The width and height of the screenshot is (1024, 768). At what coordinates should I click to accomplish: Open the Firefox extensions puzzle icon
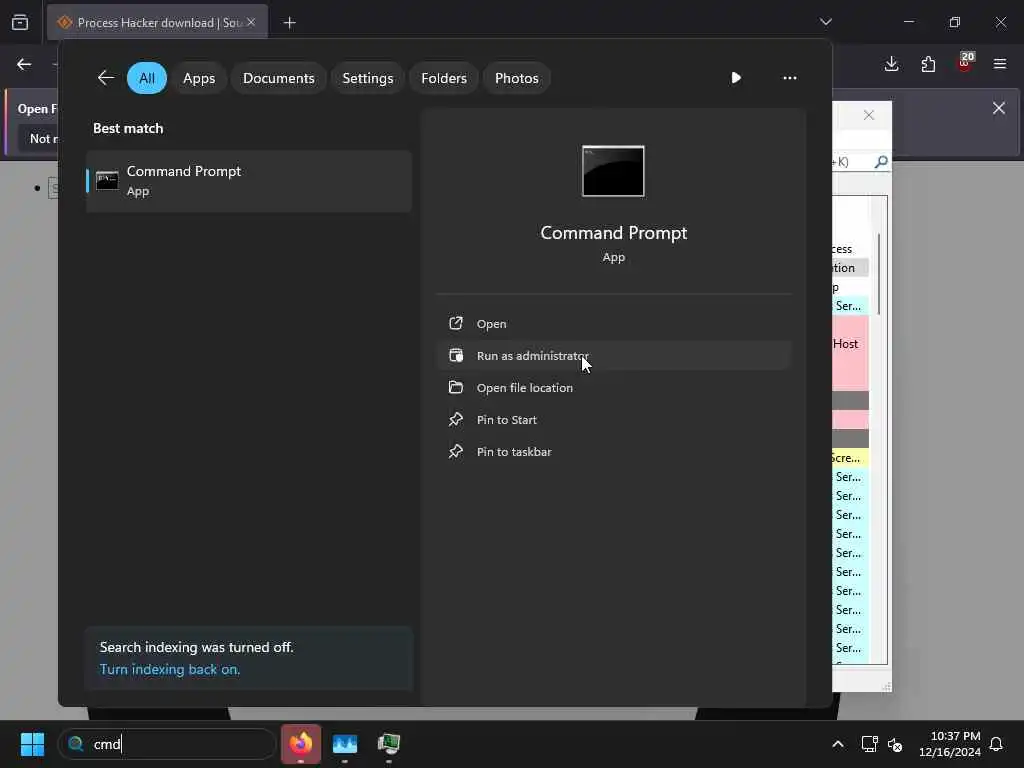[928, 64]
